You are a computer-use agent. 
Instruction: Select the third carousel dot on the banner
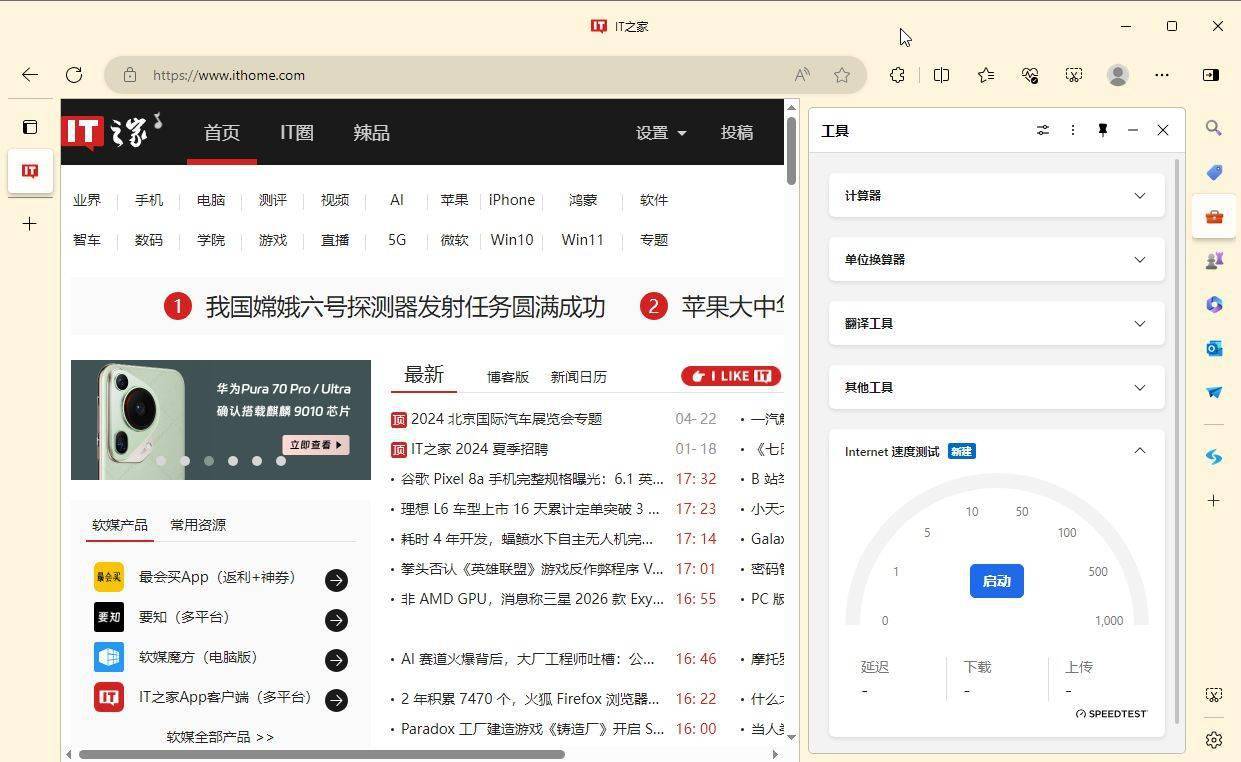click(209, 461)
